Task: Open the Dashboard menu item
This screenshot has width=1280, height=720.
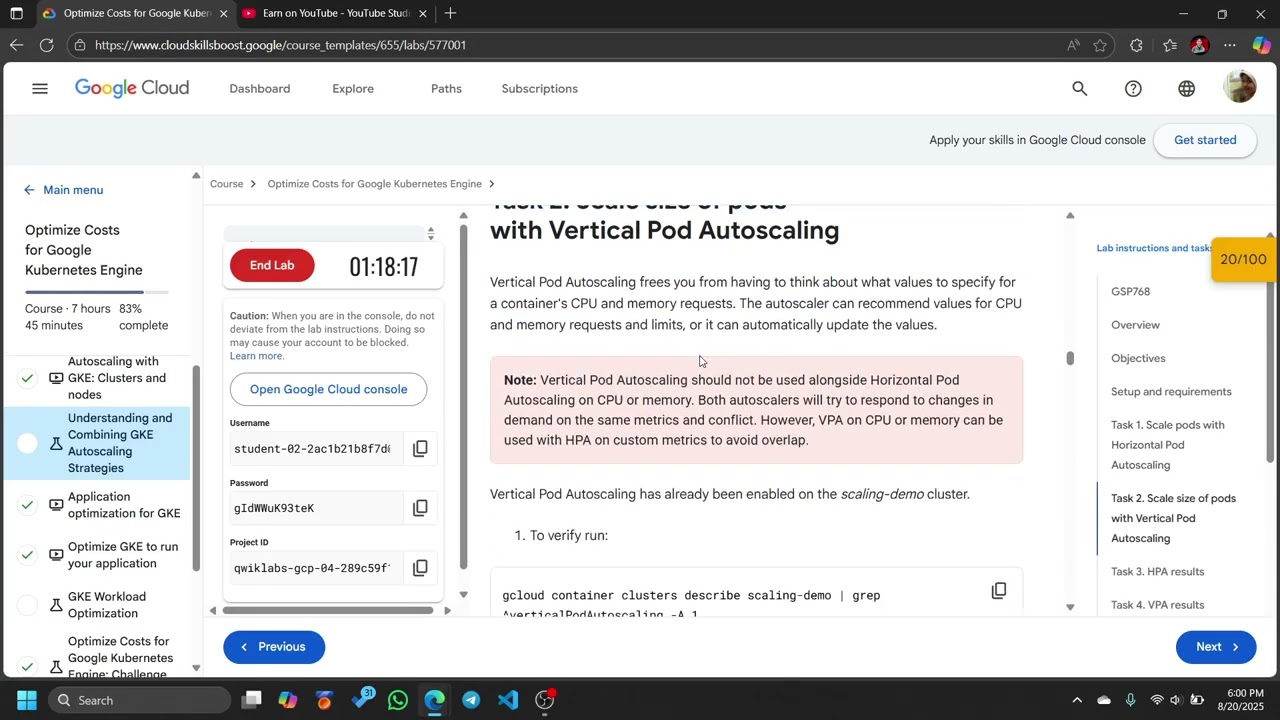Action: (x=260, y=89)
